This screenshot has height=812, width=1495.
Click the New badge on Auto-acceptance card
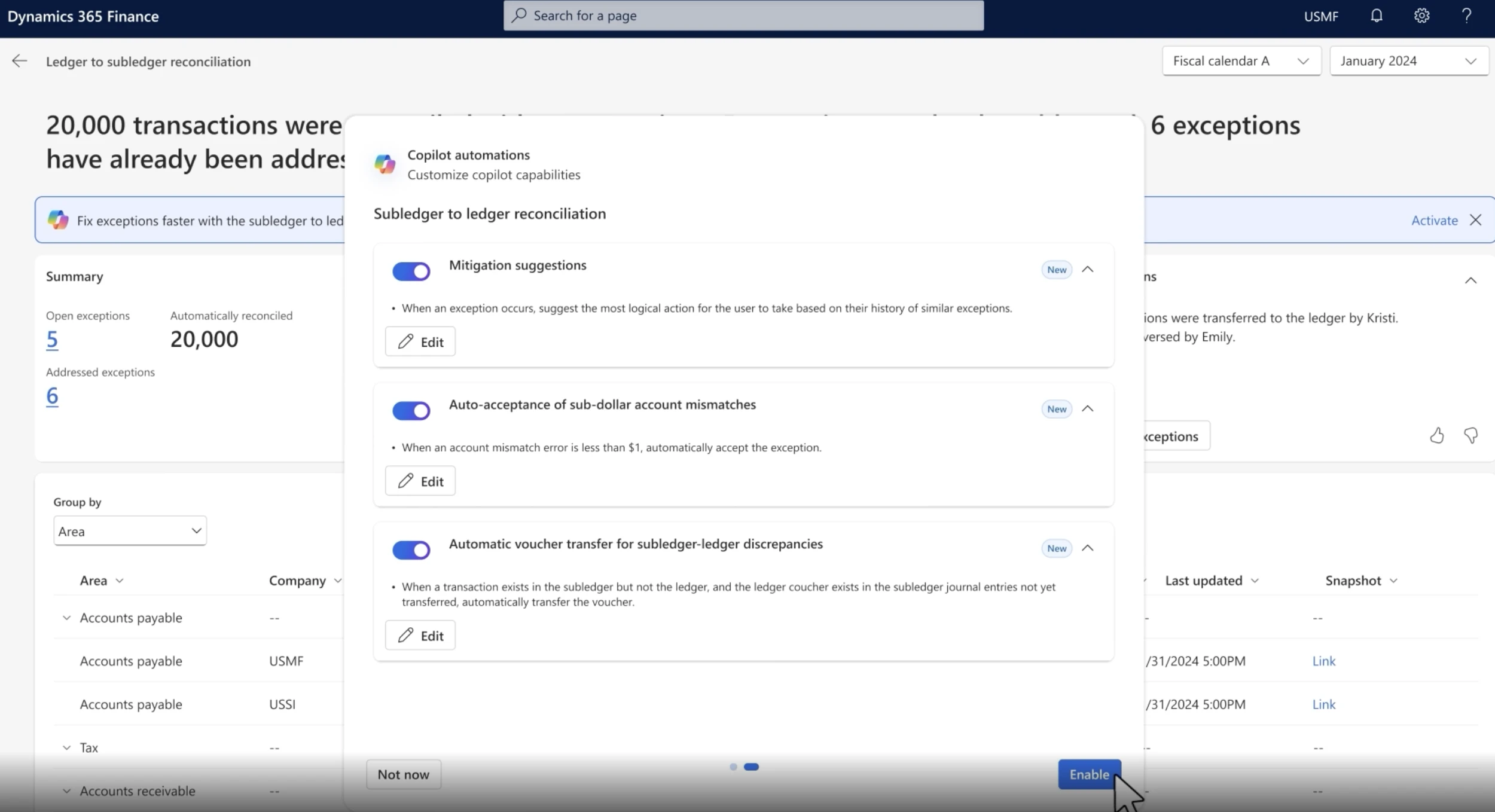tap(1057, 409)
